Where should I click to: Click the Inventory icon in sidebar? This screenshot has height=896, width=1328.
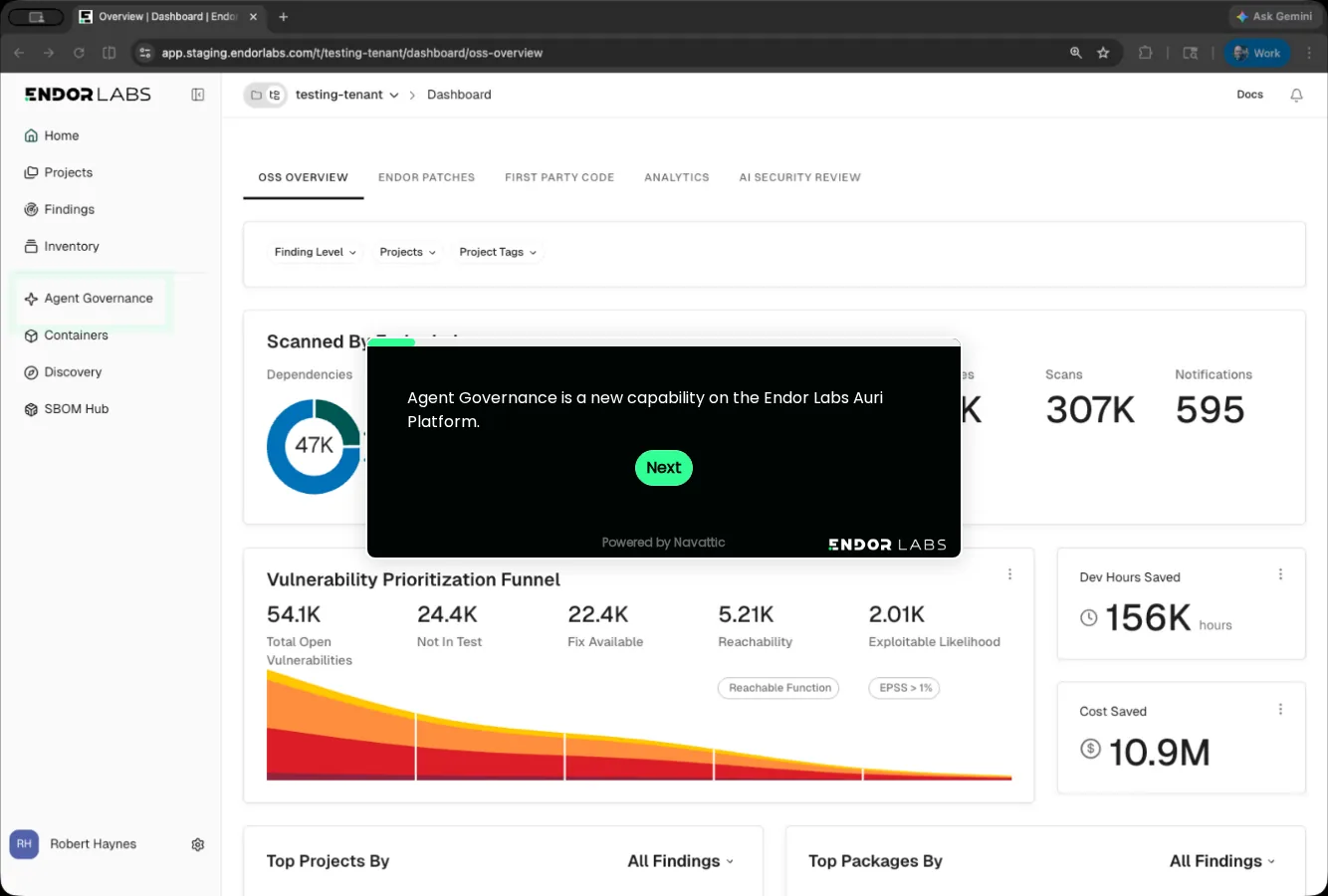pos(31,246)
